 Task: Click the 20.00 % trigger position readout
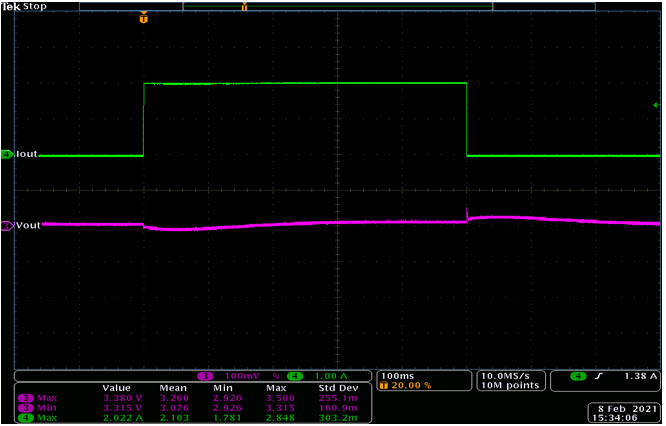pos(406,385)
